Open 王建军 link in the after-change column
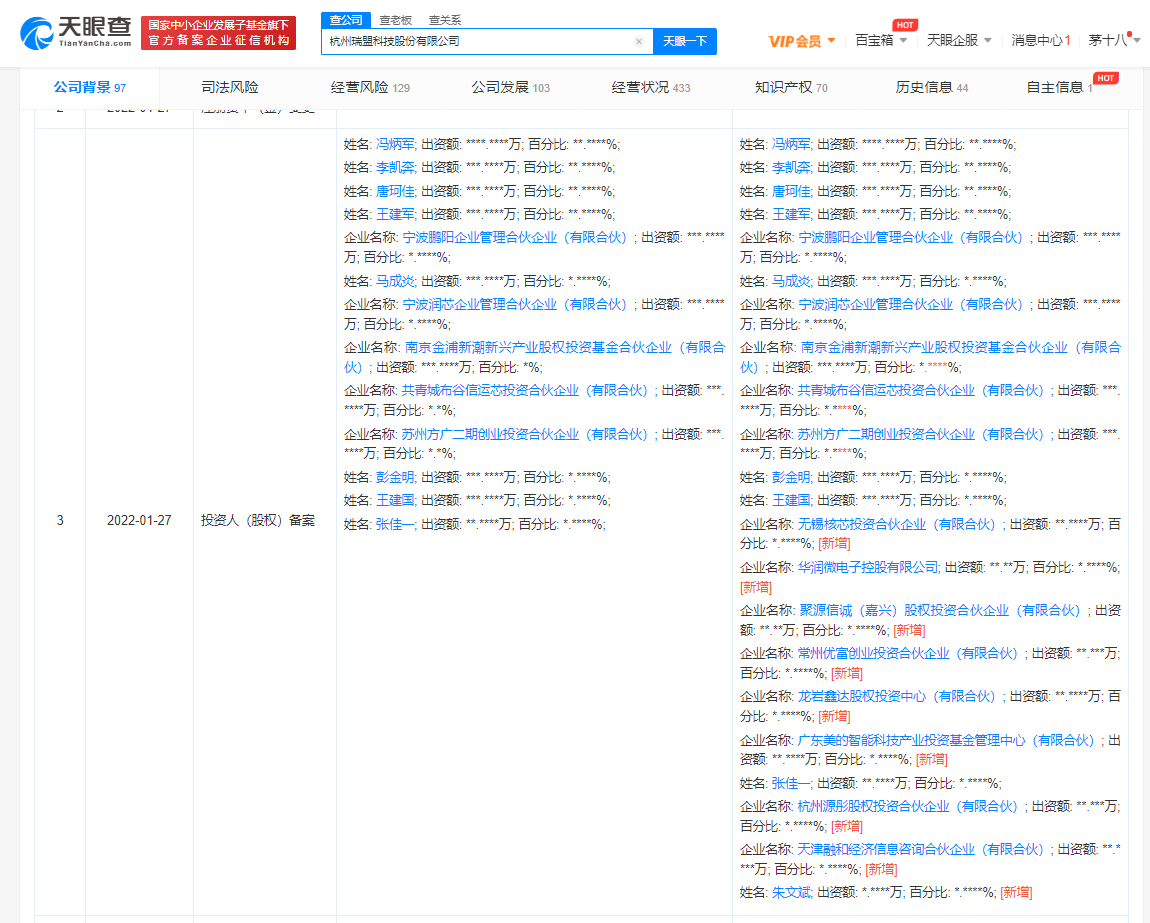The image size is (1150, 923). 791,214
